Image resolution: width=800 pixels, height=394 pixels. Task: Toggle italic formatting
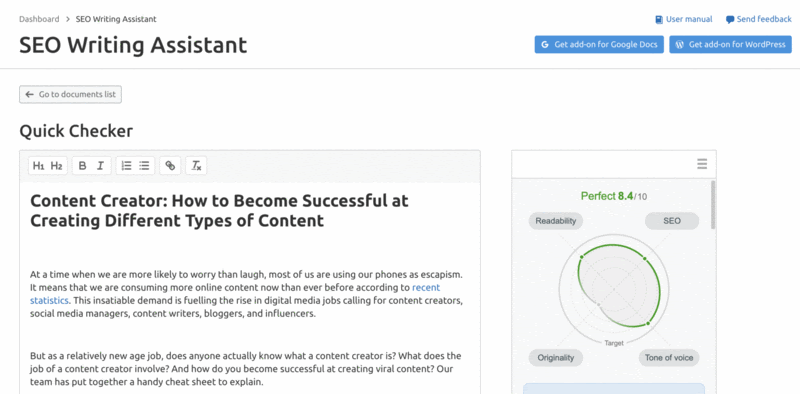tap(101, 166)
